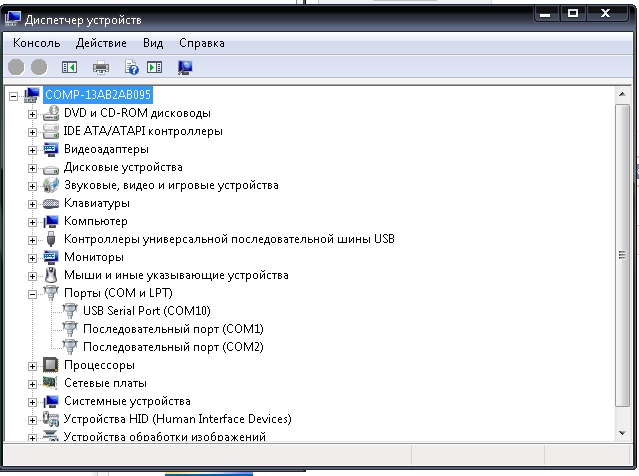Collapse the COMP-13AB2AB095 root node
The height and width of the screenshot is (476, 639).
13,96
